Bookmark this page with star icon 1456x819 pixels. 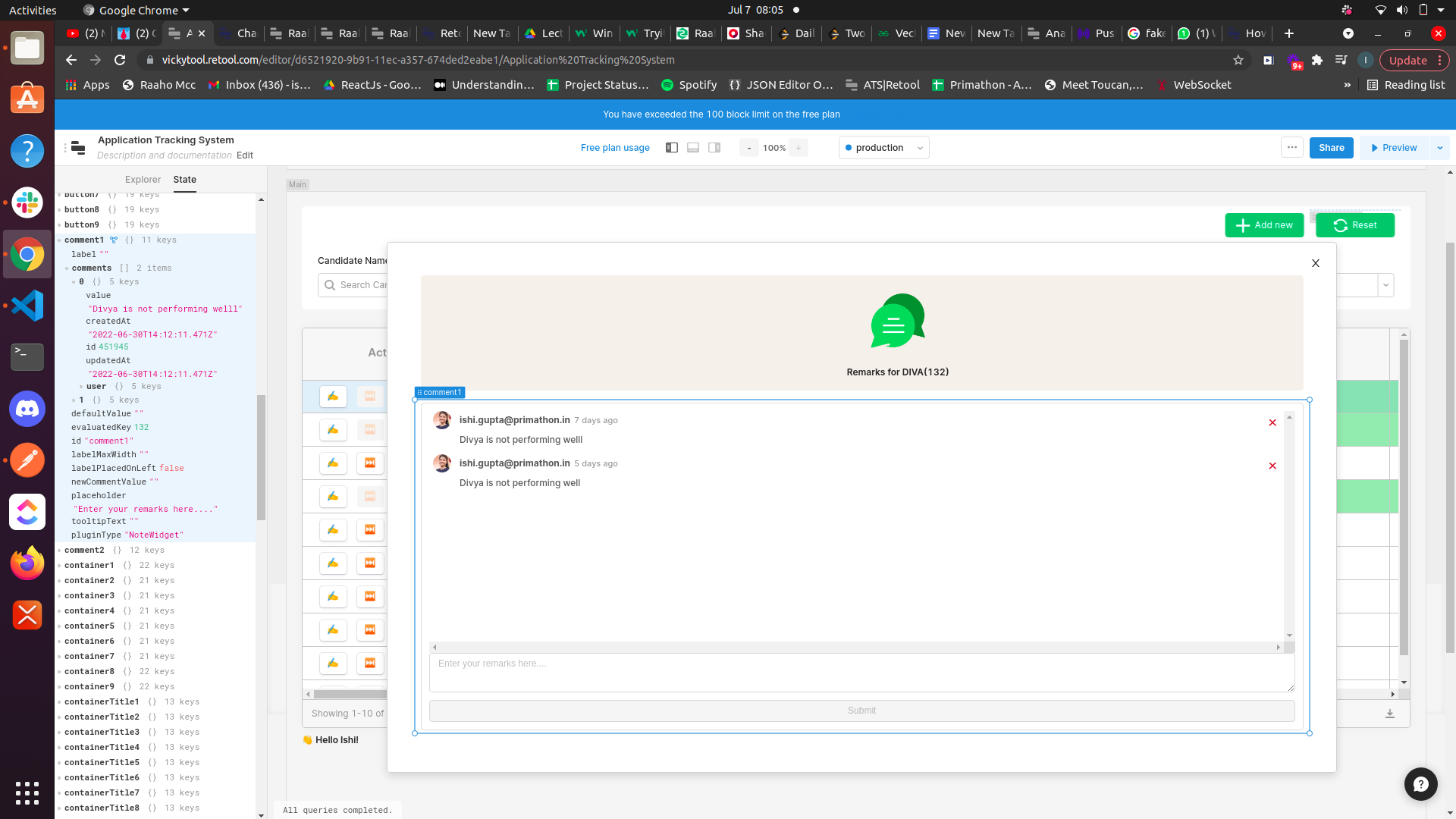(x=1238, y=60)
